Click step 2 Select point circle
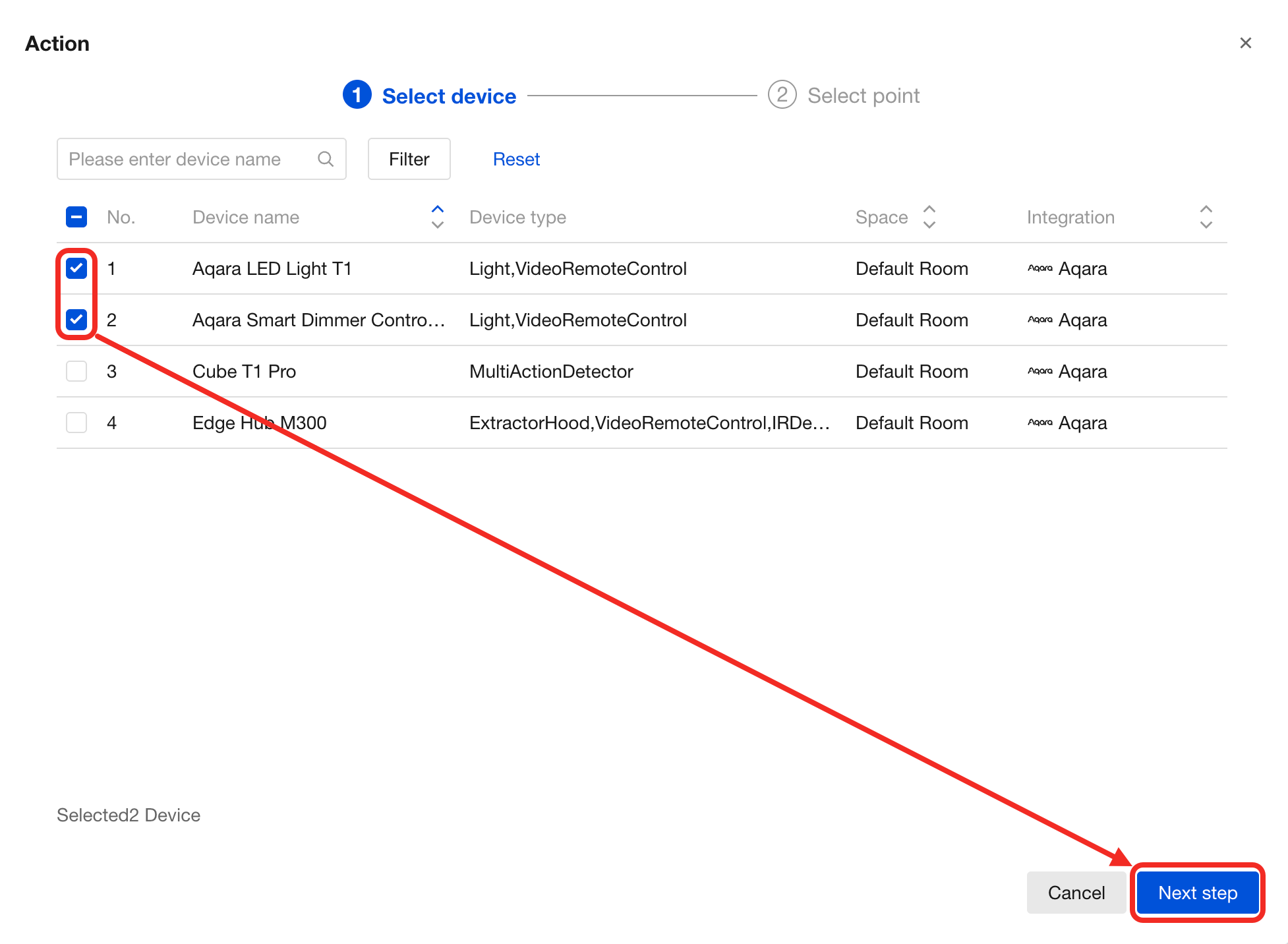1288x944 pixels. [x=782, y=96]
